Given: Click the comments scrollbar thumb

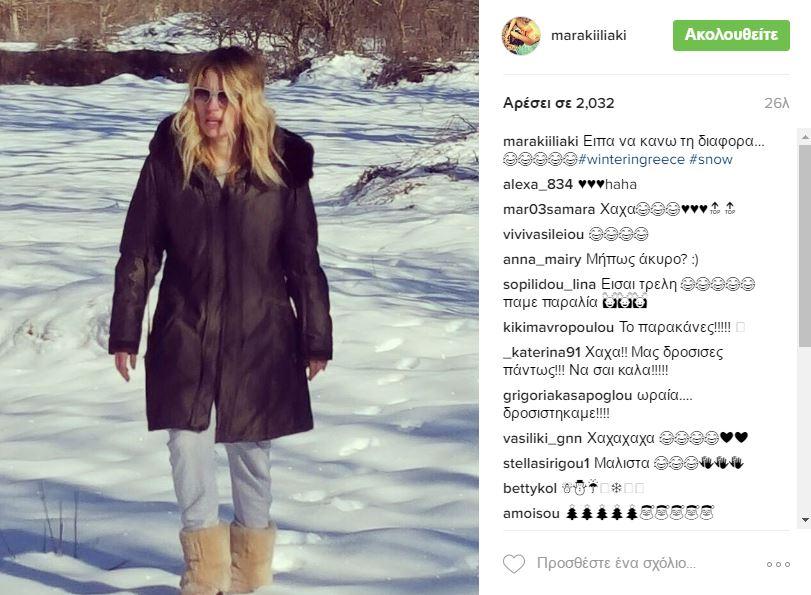Looking at the screenshot, I should tap(805, 246).
